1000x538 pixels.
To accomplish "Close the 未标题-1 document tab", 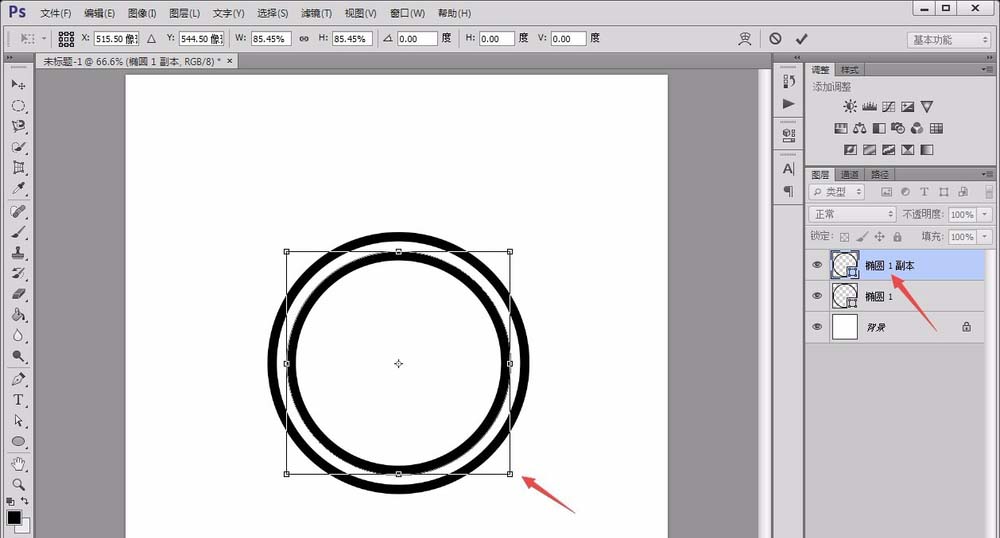I will [x=230, y=61].
